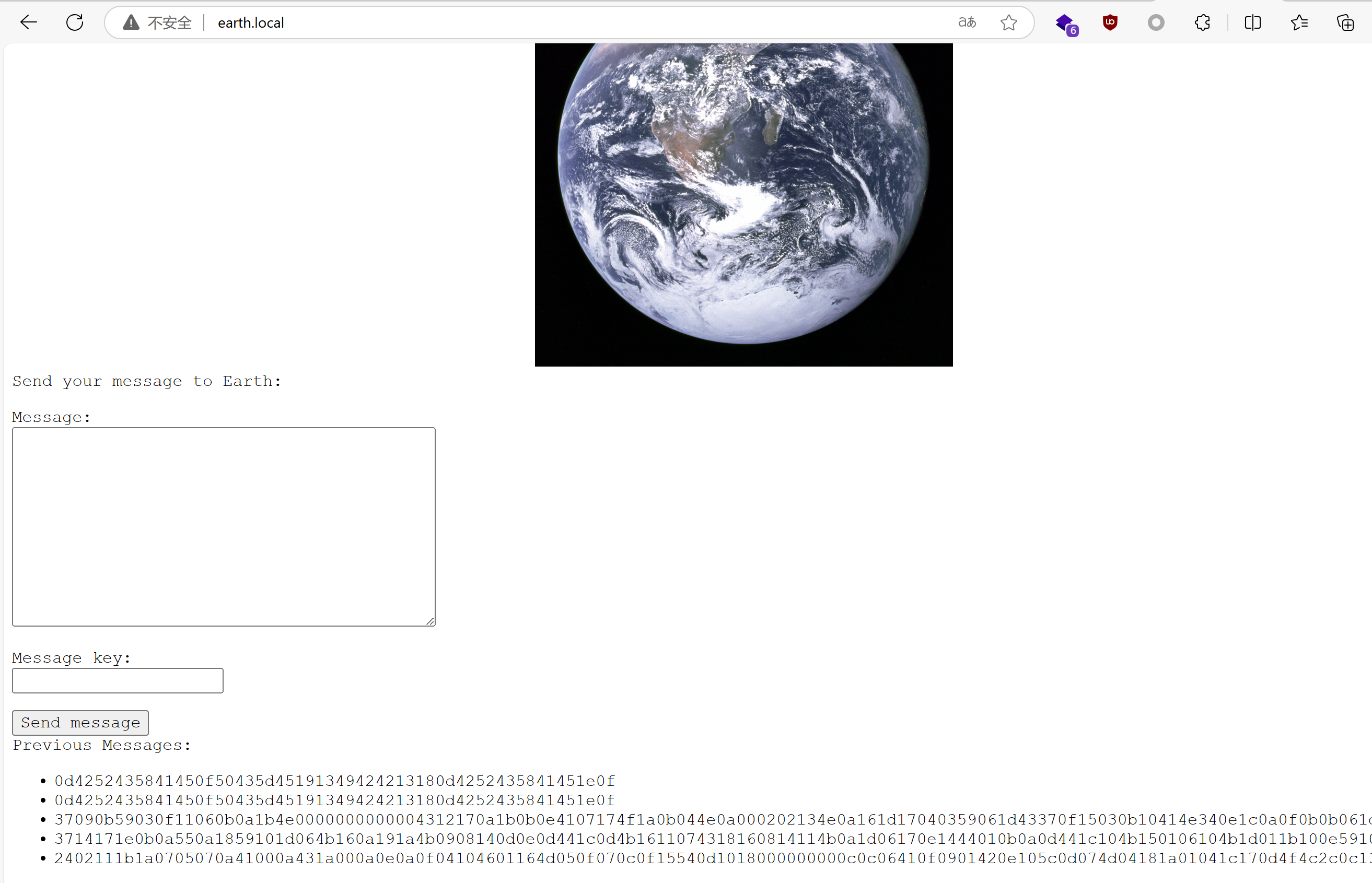This screenshot has width=1372, height=883.
Task: Grab the Message textarea resize handle
Action: pyautogui.click(x=430, y=621)
